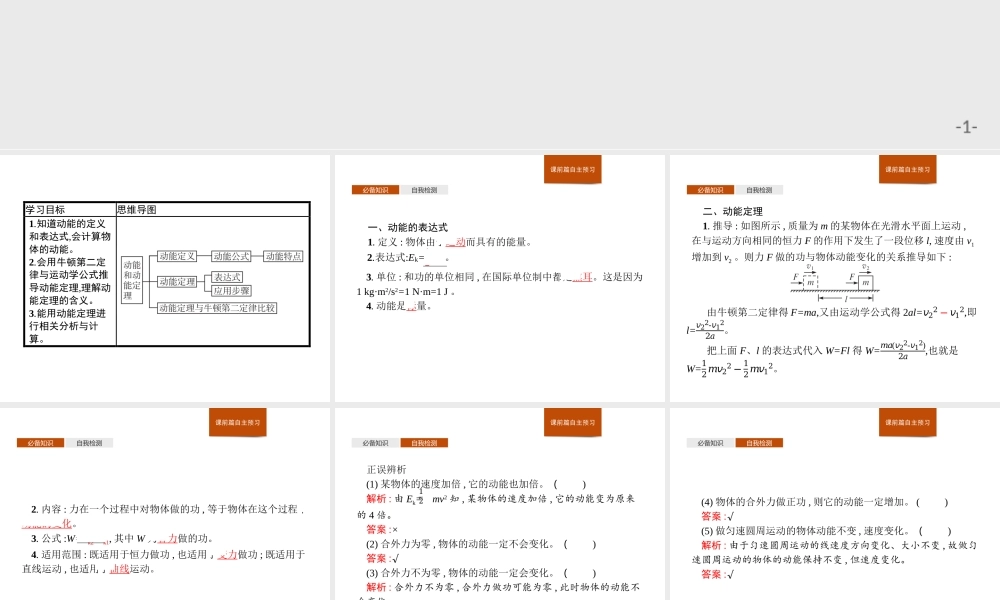The image size is (1000, 600).
Task: Select the 表达式 box in the diagram
Action: coord(227,277)
